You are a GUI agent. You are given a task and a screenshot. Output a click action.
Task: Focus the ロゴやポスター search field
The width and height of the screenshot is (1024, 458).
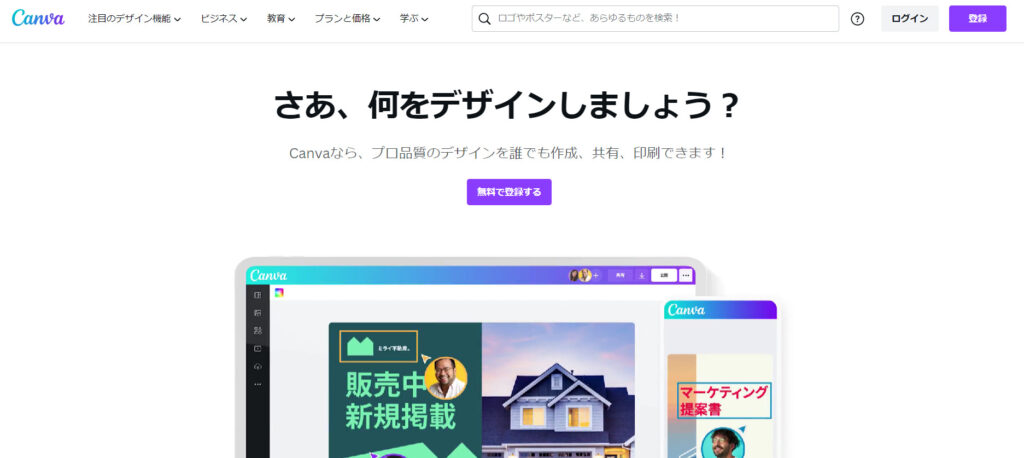pos(655,18)
